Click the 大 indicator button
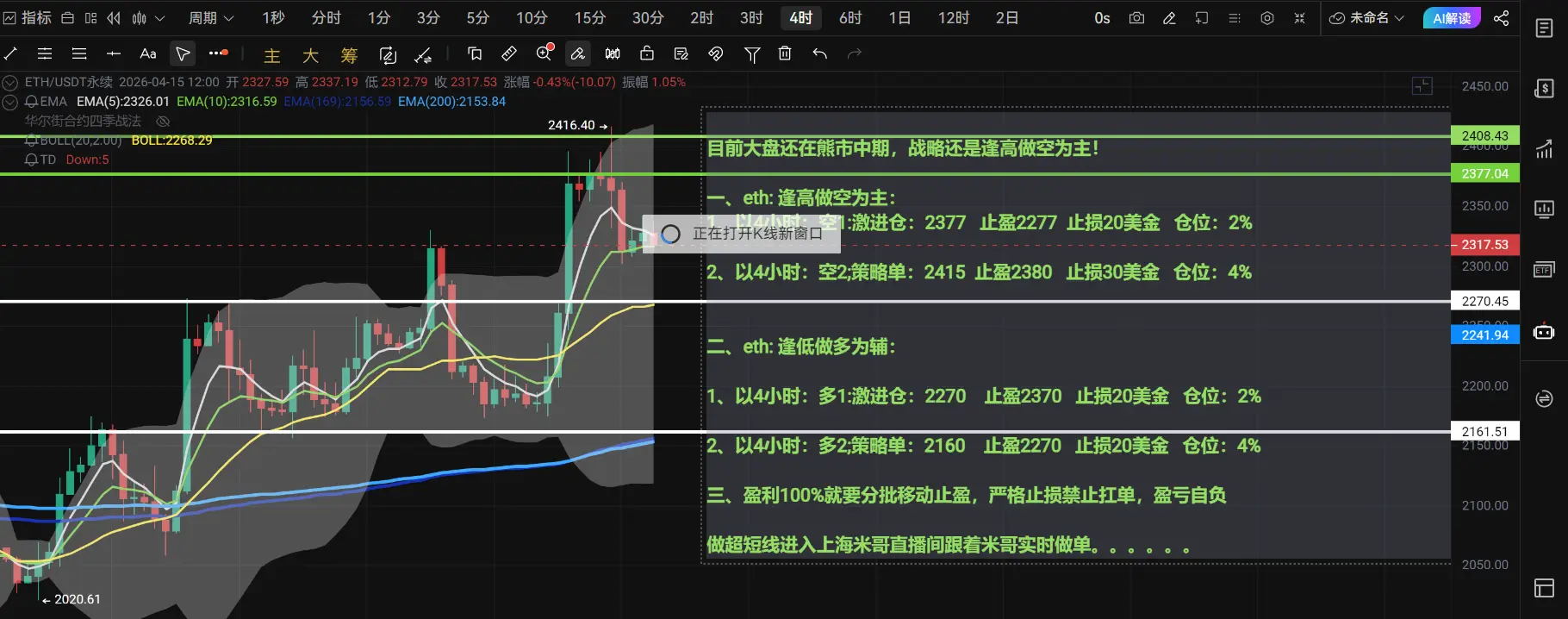 311,56
